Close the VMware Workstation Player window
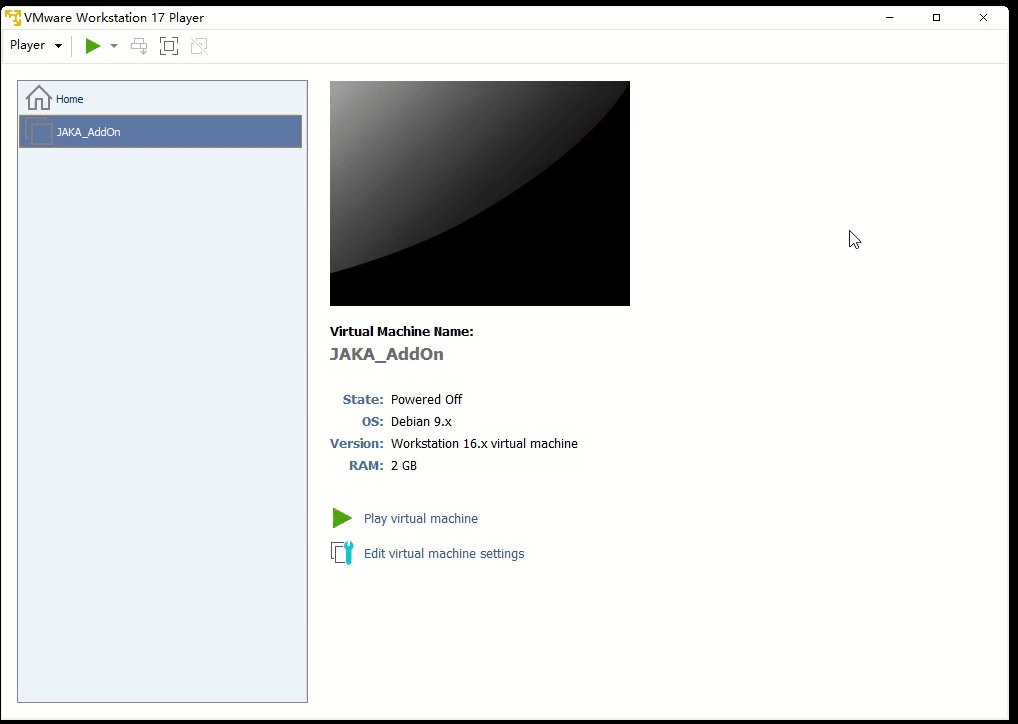This screenshot has width=1018, height=724. [984, 18]
